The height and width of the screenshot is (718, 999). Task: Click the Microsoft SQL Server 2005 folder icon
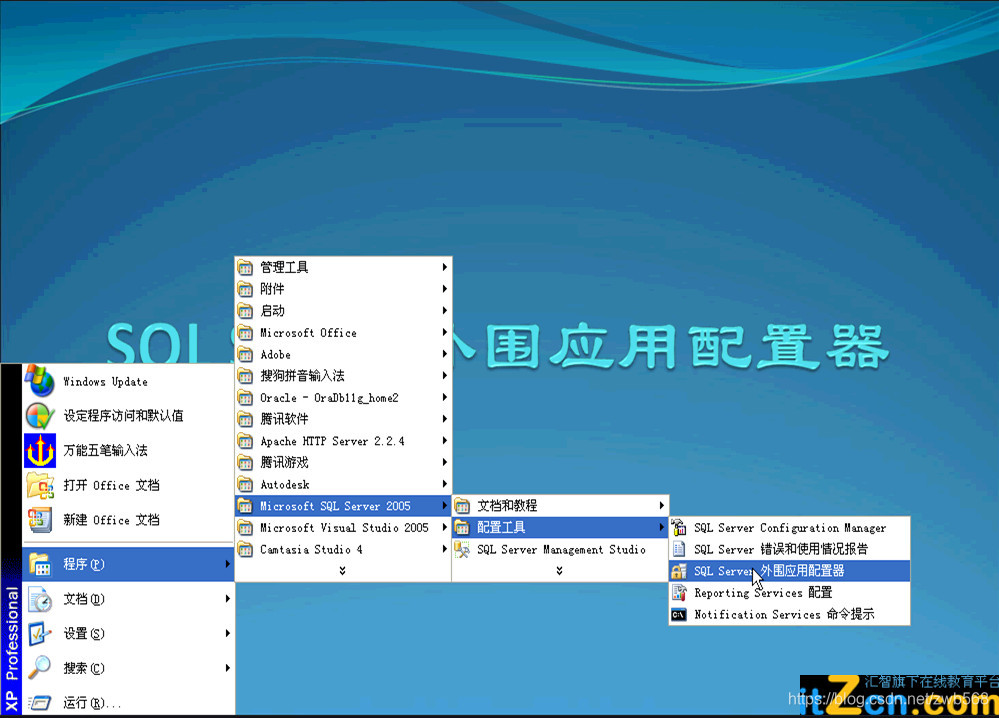[x=245, y=506]
